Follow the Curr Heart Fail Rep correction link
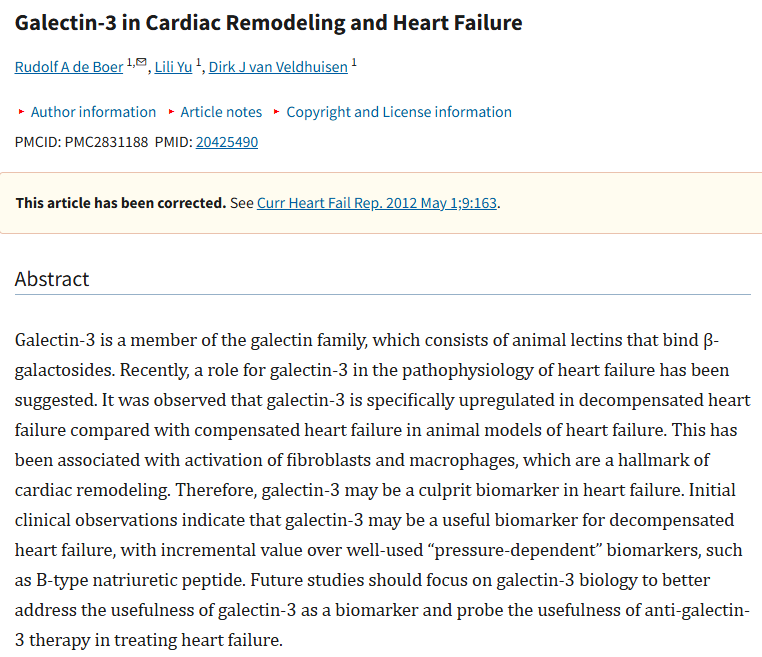 377,203
